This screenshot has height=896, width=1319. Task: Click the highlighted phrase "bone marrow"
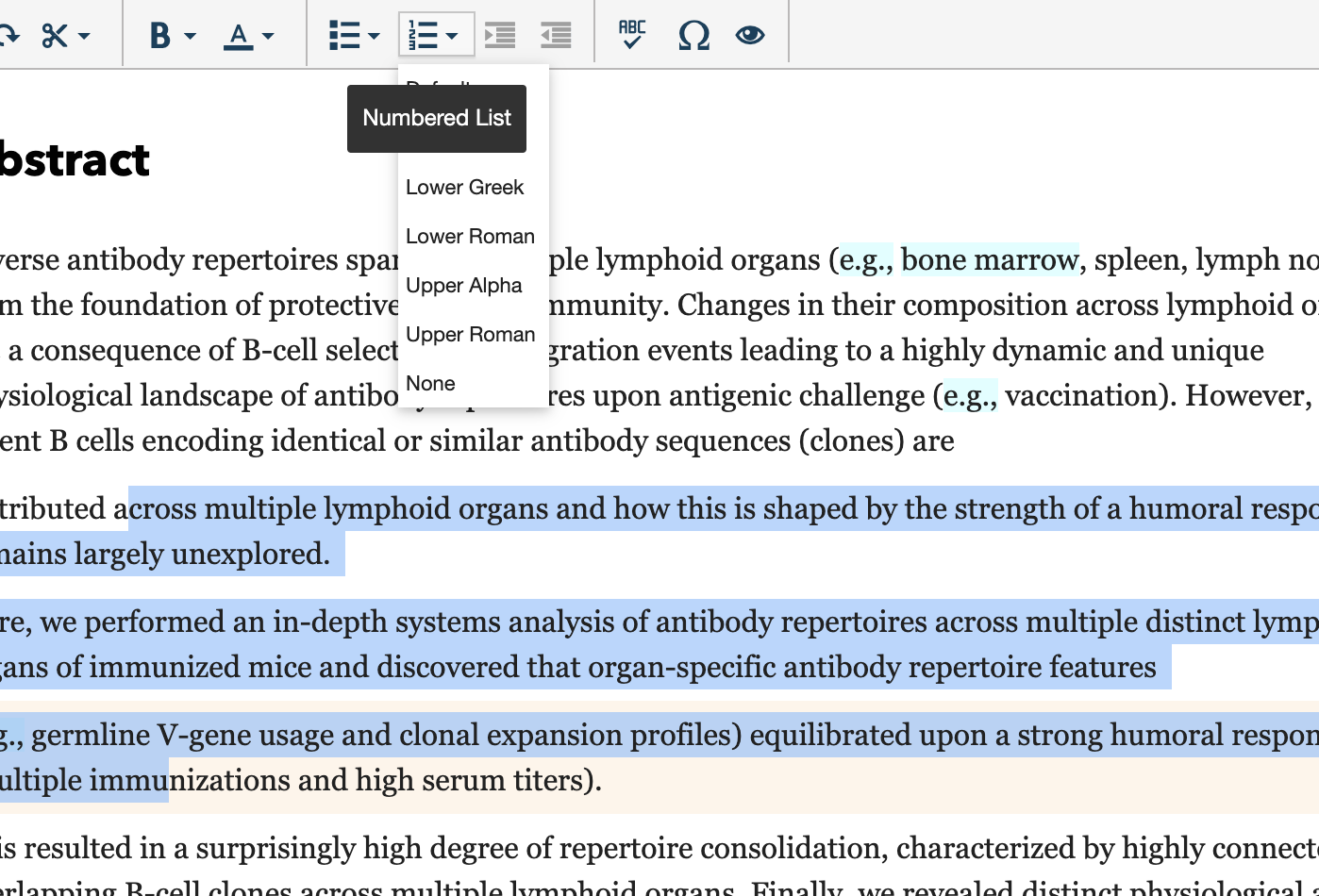point(990,259)
